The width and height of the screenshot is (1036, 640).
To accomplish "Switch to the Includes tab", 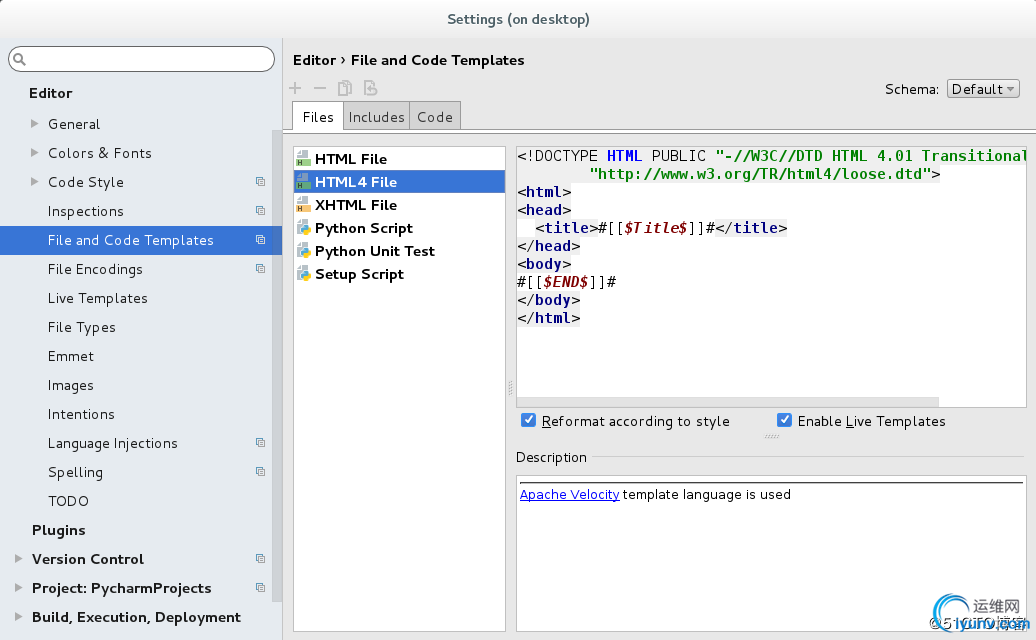I will [x=377, y=117].
